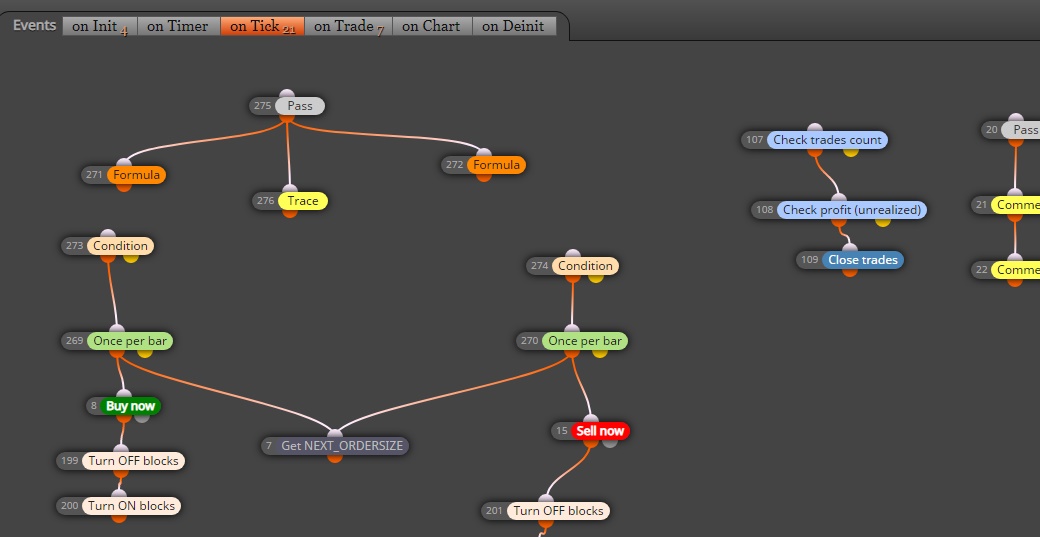Click yellow output connector of block 270
The width and height of the screenshot is (1040, 537).
600,353
